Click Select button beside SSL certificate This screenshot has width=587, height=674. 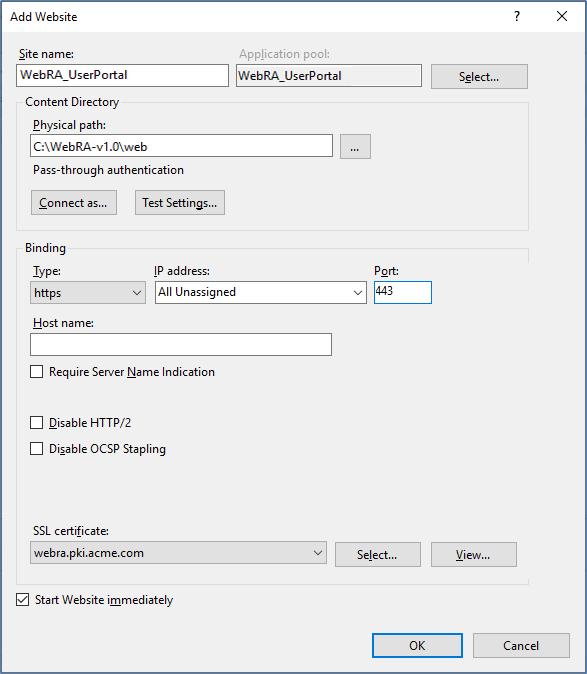pos(378,555)
